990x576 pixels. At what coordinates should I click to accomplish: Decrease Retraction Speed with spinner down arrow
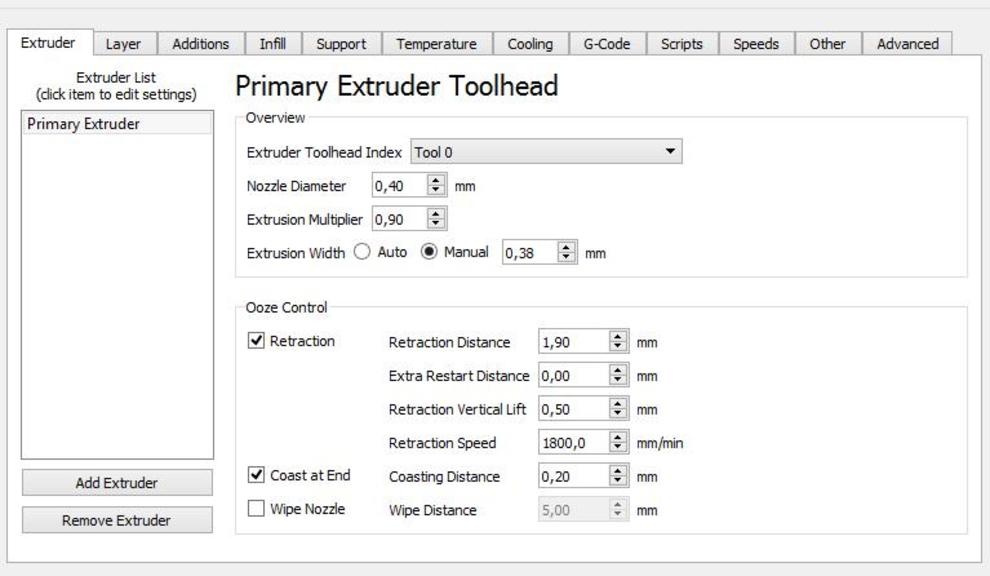coord(618,448)
